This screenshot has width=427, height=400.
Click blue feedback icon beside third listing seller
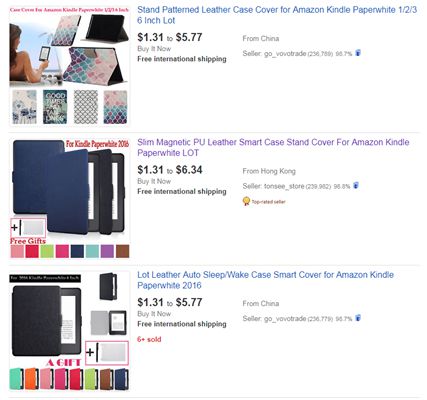[x=358, y=318]
